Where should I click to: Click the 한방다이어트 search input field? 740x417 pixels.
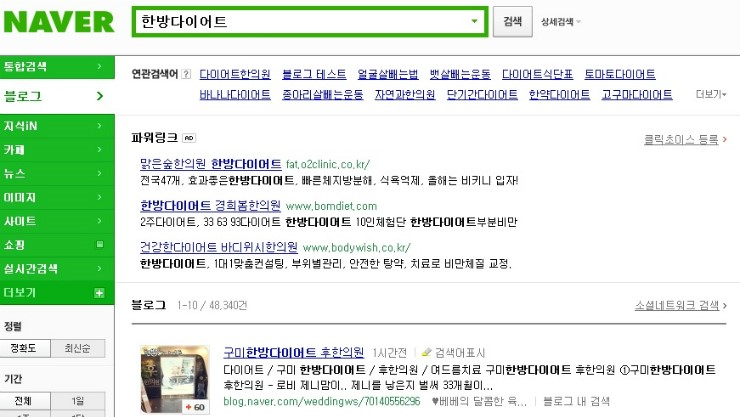pos(302,21)
